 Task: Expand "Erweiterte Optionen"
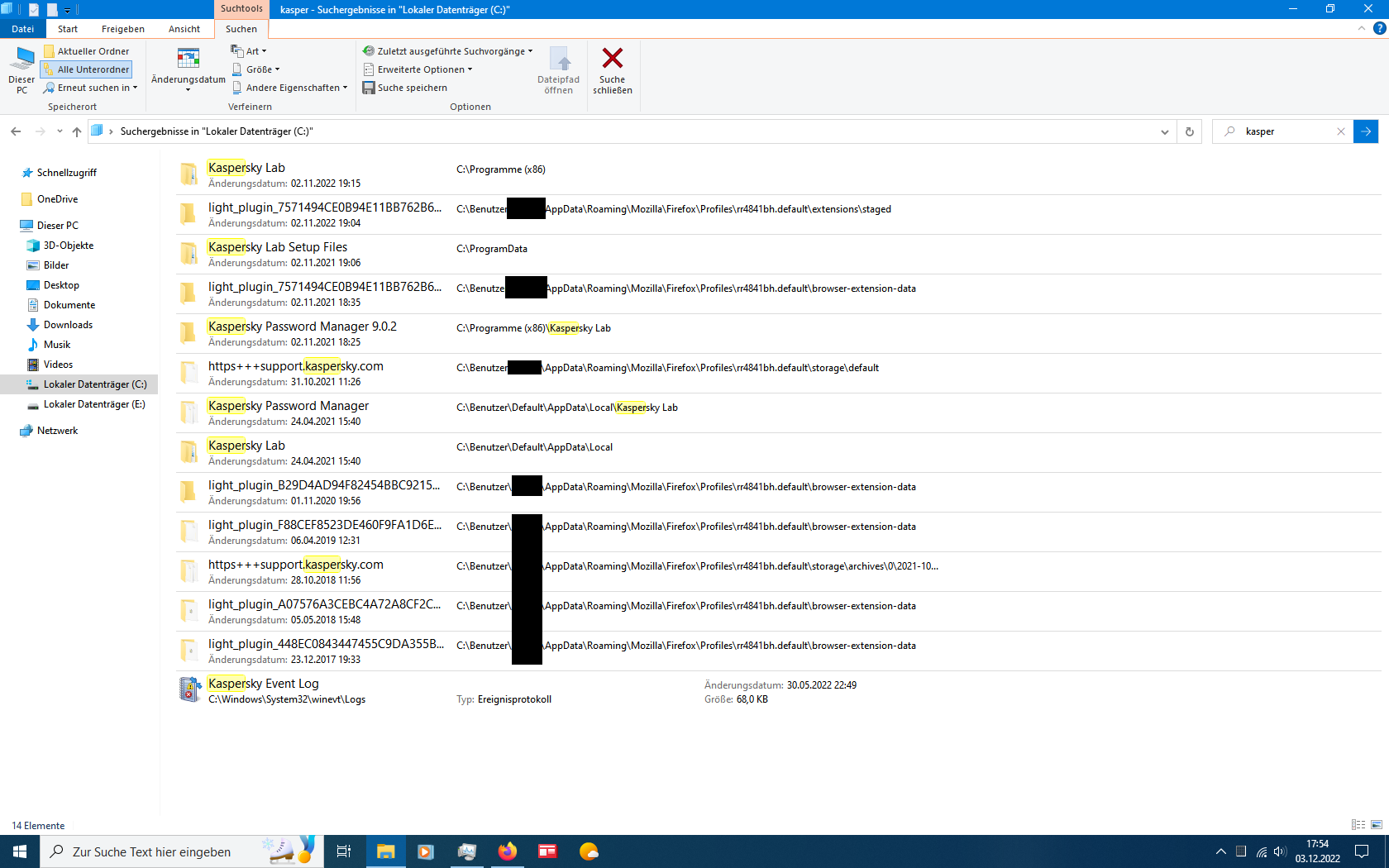418,69
